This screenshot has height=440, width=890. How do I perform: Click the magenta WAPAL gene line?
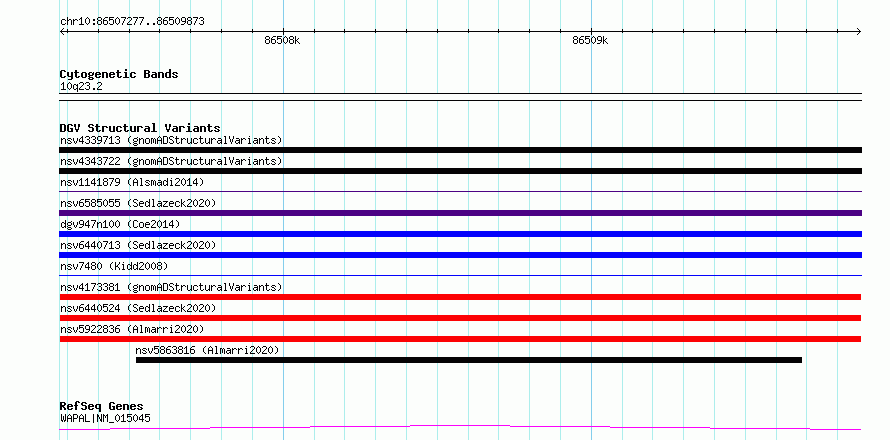460,427
